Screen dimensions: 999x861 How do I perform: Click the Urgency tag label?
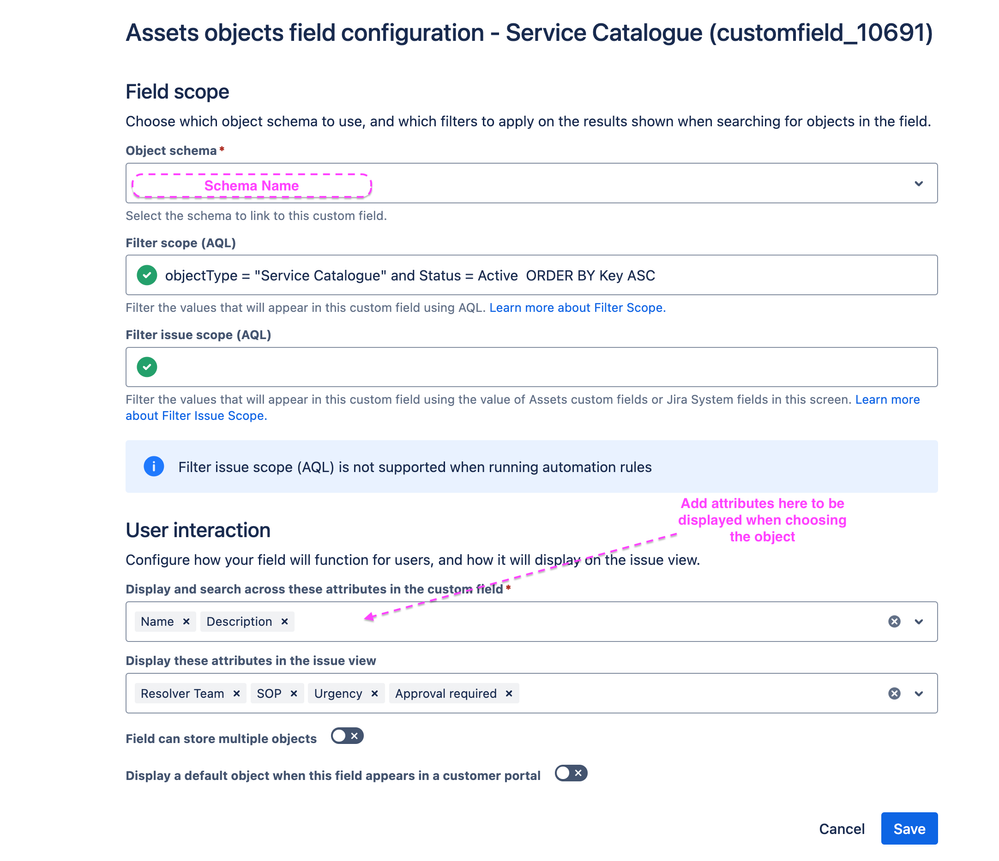(x=338, y=693)
